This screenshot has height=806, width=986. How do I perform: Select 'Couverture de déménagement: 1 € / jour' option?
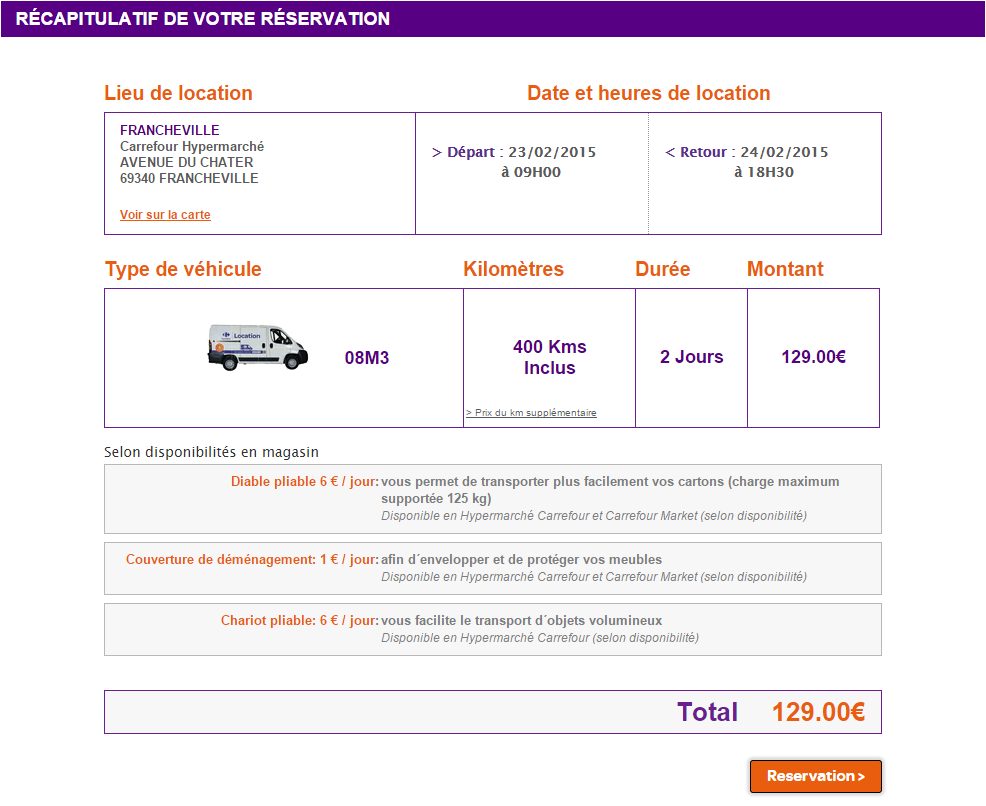click(x=252, y=560)
